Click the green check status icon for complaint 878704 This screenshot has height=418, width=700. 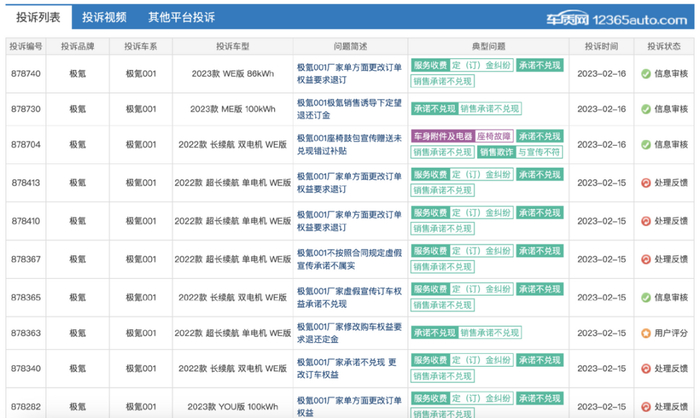[646, 145]
